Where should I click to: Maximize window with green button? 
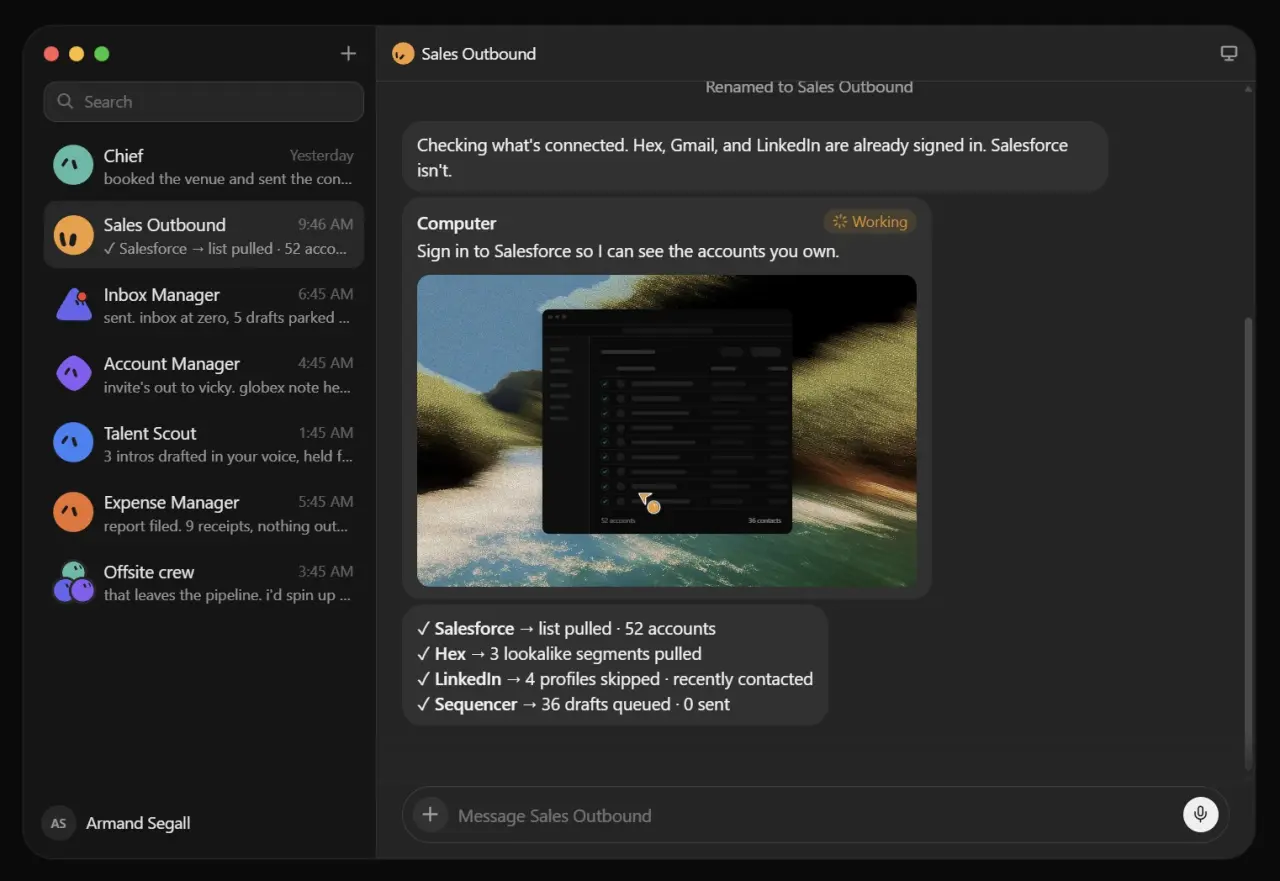[x=101, y=54]
